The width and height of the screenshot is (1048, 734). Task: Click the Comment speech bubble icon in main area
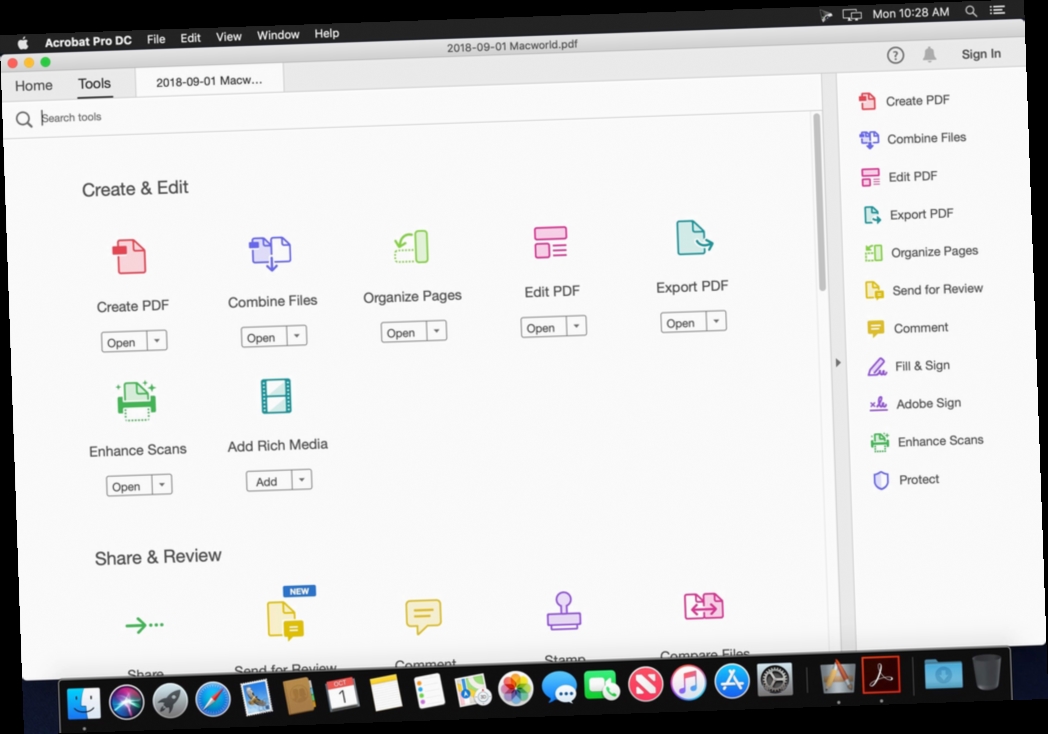(423, 616)
